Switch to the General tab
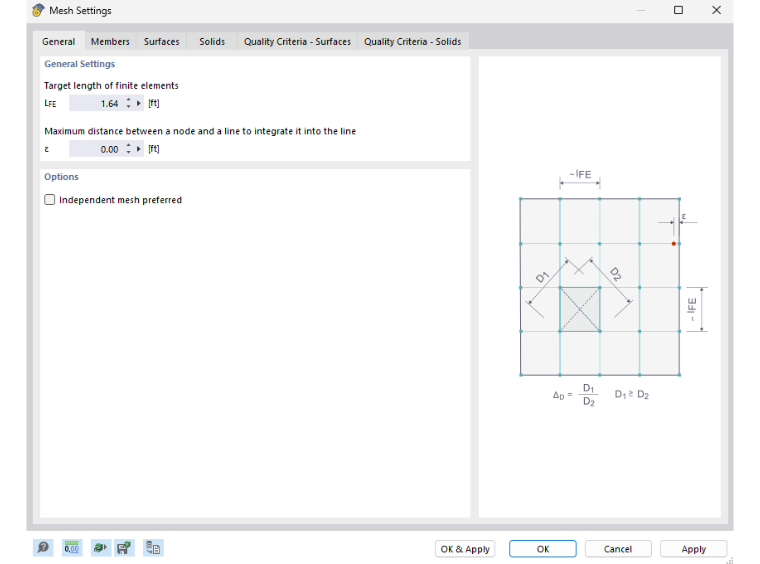Screen dimensions: 760x564 (59, 41)
